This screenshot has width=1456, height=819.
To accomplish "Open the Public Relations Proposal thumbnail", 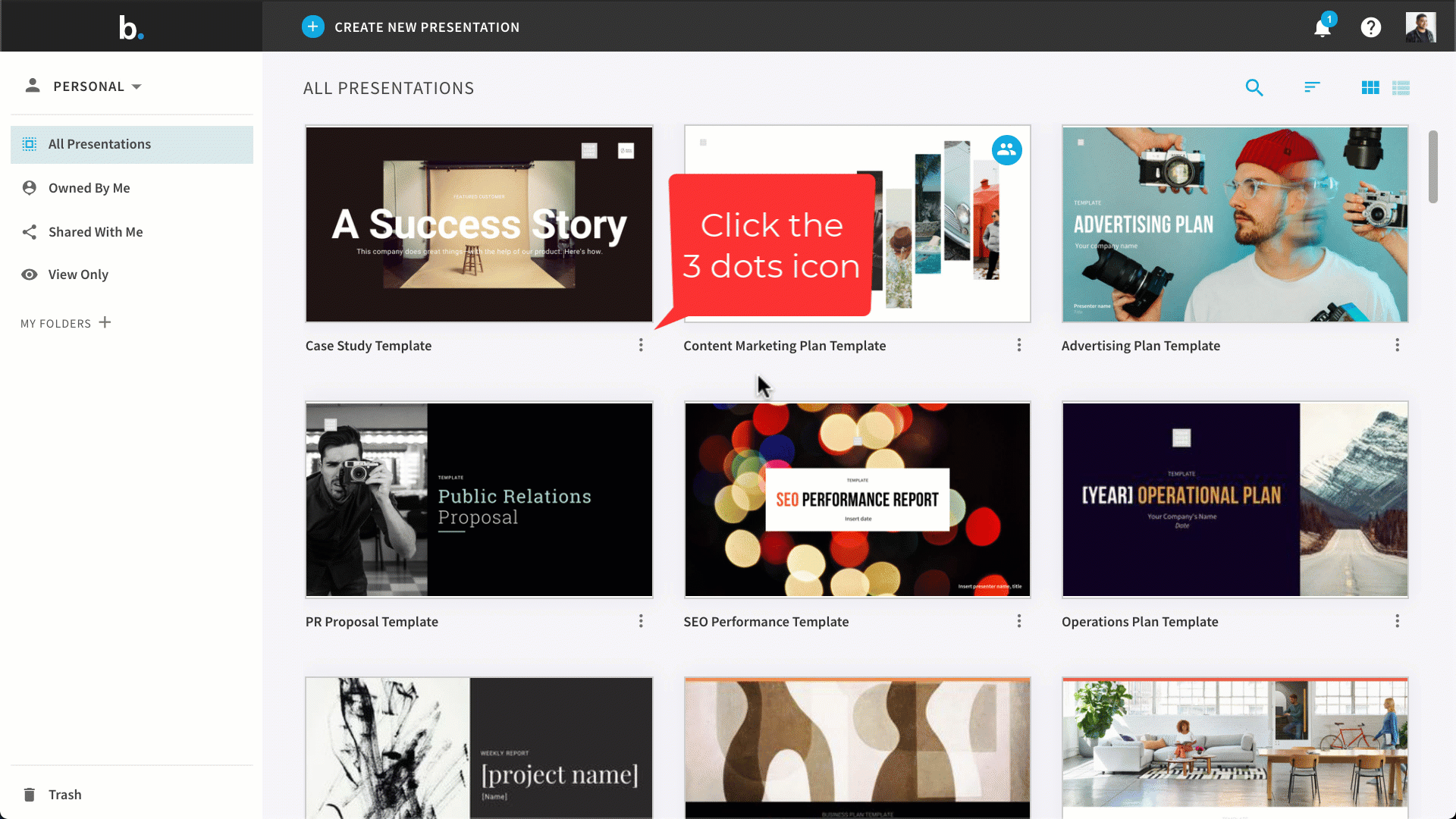I will point(479,500).
